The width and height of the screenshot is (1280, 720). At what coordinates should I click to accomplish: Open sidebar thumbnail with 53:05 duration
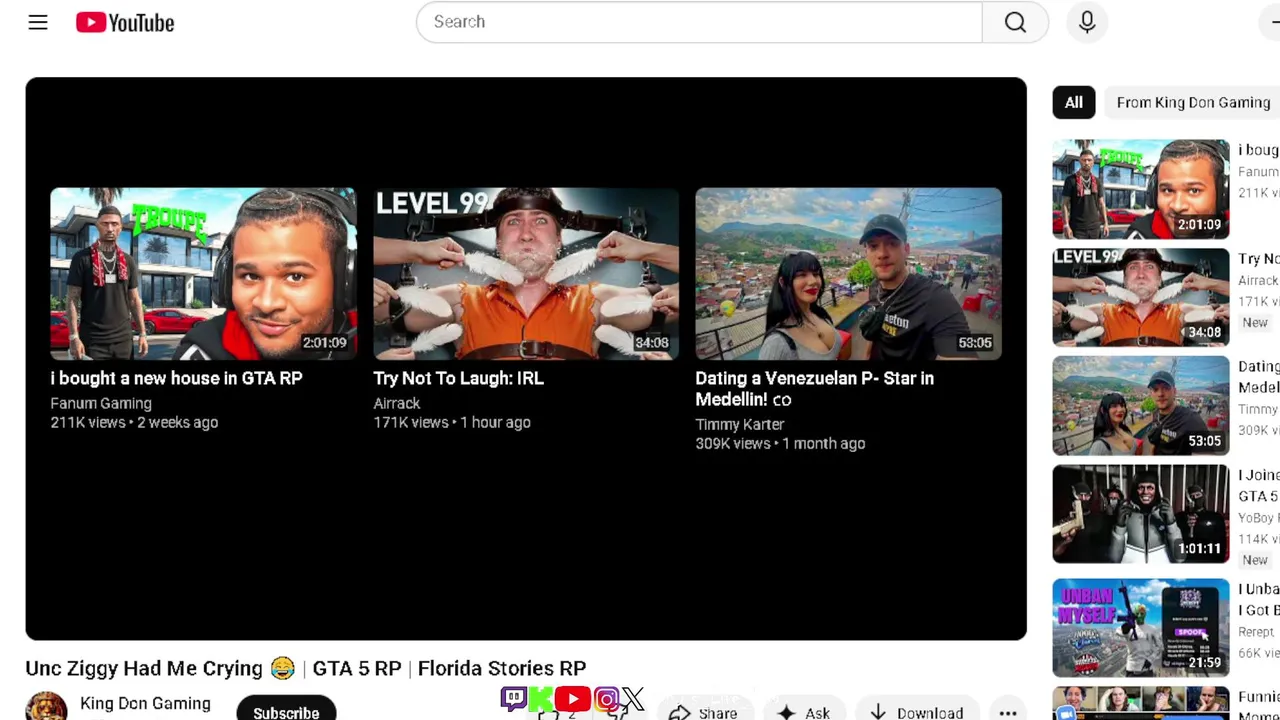point(1140,406)
